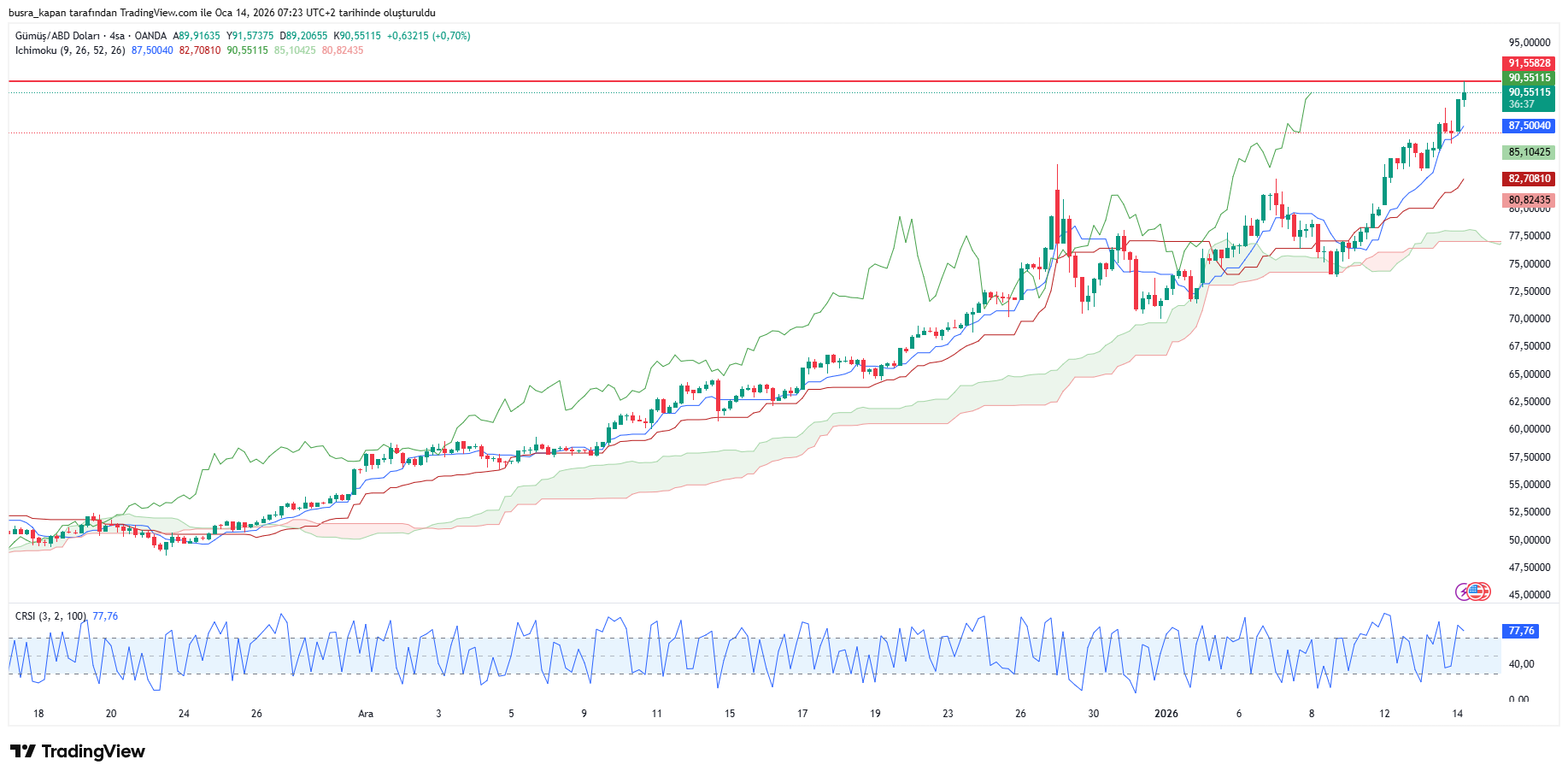Select the dark red 82,70810 axis label
This screenshot has height=777, width=1568.
(x=1529, y=179)
